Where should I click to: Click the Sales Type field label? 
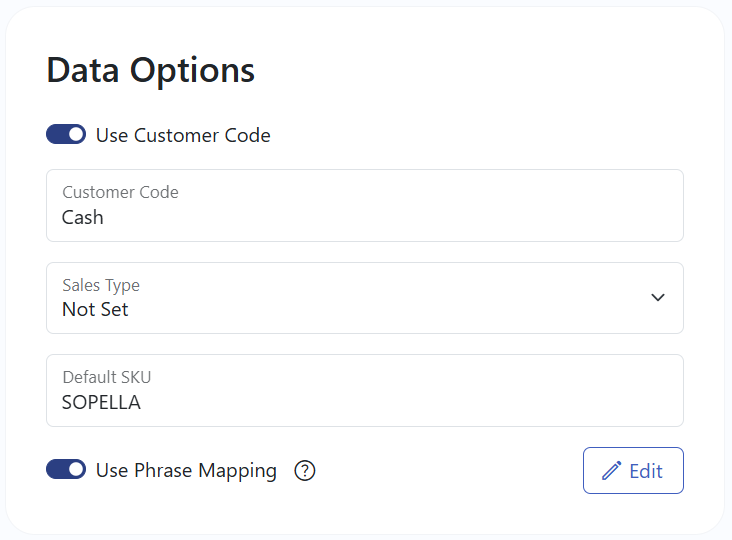(101, 285)
